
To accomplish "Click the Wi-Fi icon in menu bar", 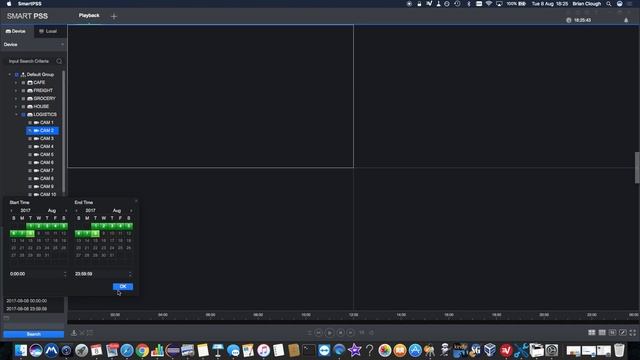I will click(x=489, y=4).
